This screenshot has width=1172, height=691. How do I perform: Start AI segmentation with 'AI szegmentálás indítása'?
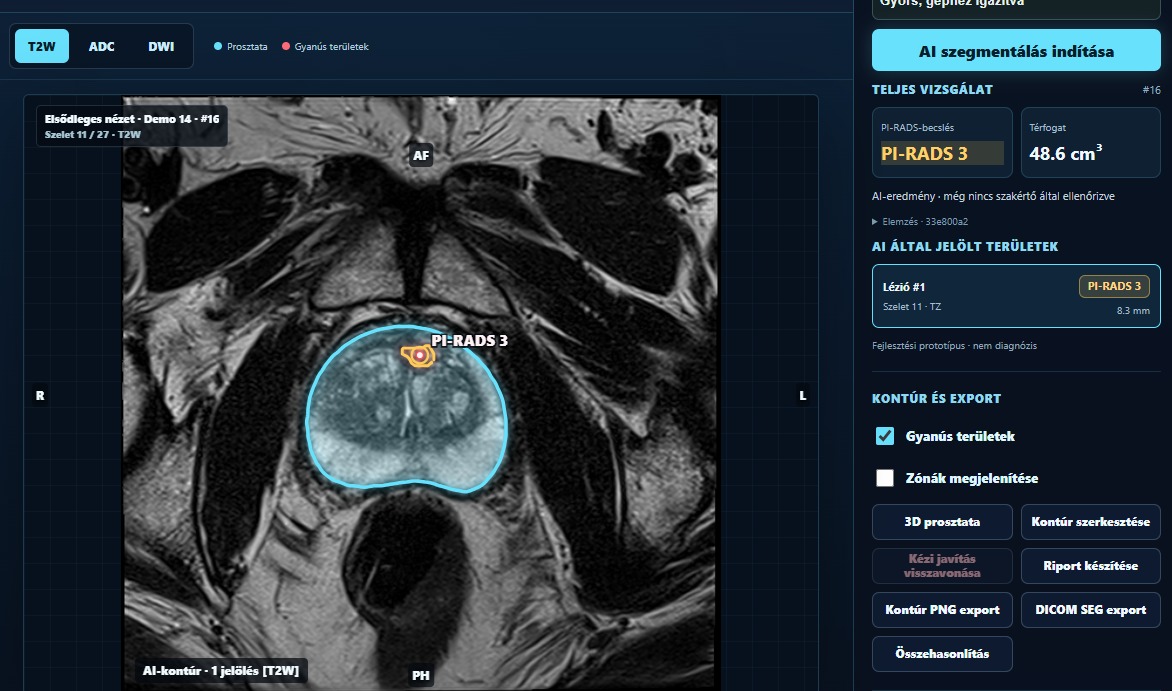(x=1016, y=51)
